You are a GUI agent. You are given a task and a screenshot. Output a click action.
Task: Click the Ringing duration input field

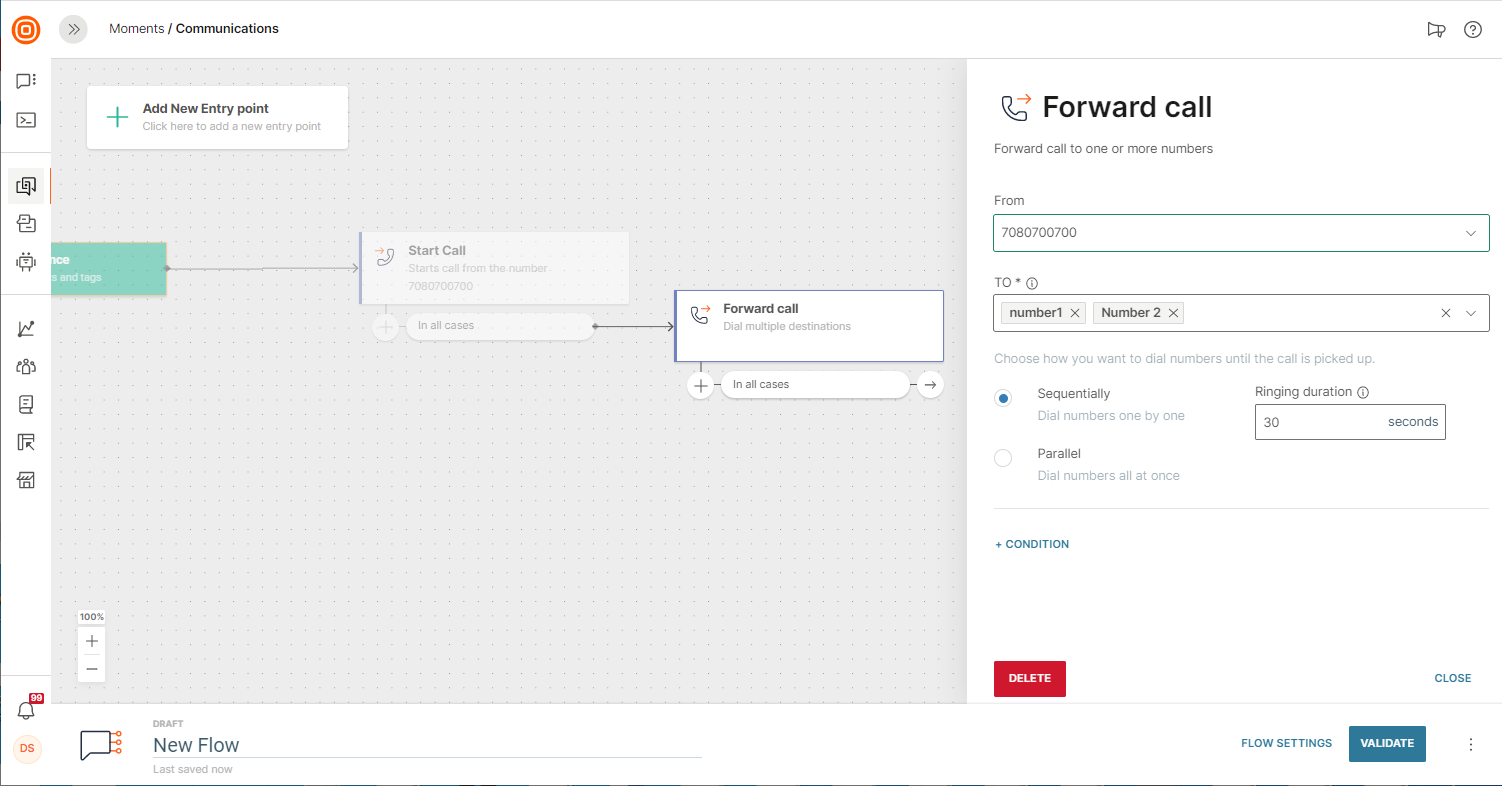1320,422
